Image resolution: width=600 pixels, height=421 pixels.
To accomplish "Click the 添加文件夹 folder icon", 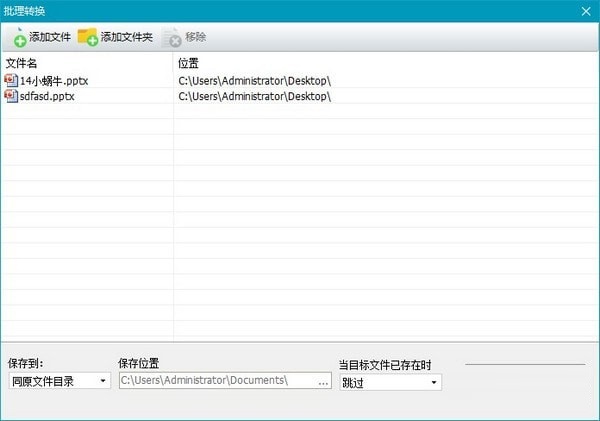I will click(x=88, y=37).
